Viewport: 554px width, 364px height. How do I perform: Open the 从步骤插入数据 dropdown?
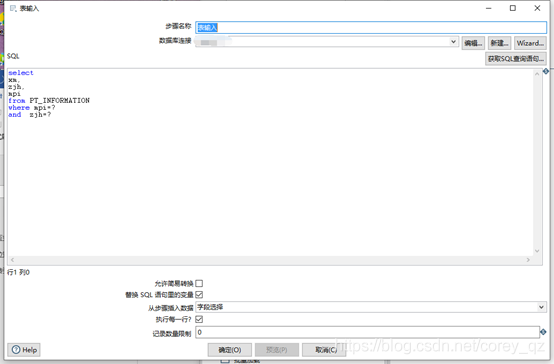pyautogui.click(x=541, y=307)
